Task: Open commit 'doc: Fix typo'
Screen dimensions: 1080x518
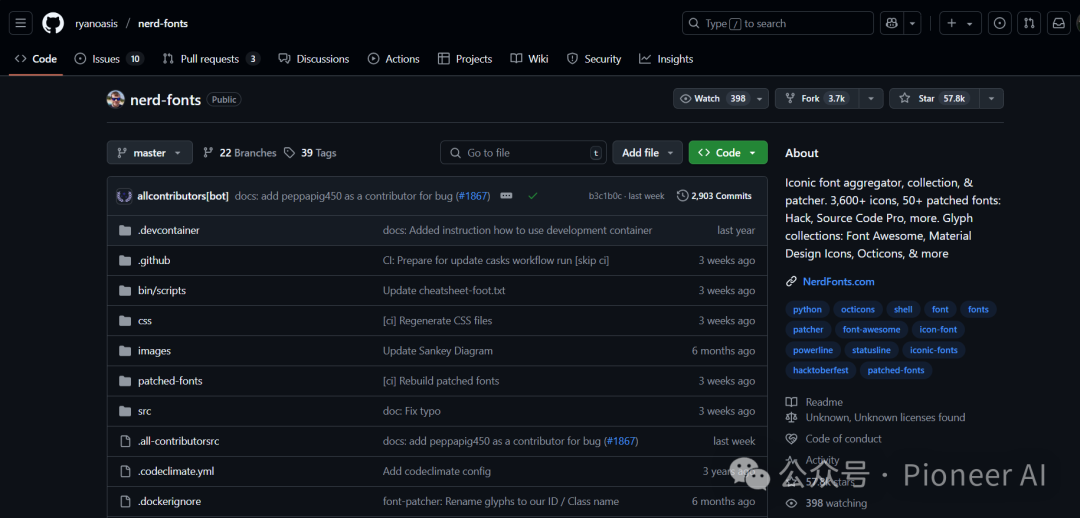Action: click(411, 411)
